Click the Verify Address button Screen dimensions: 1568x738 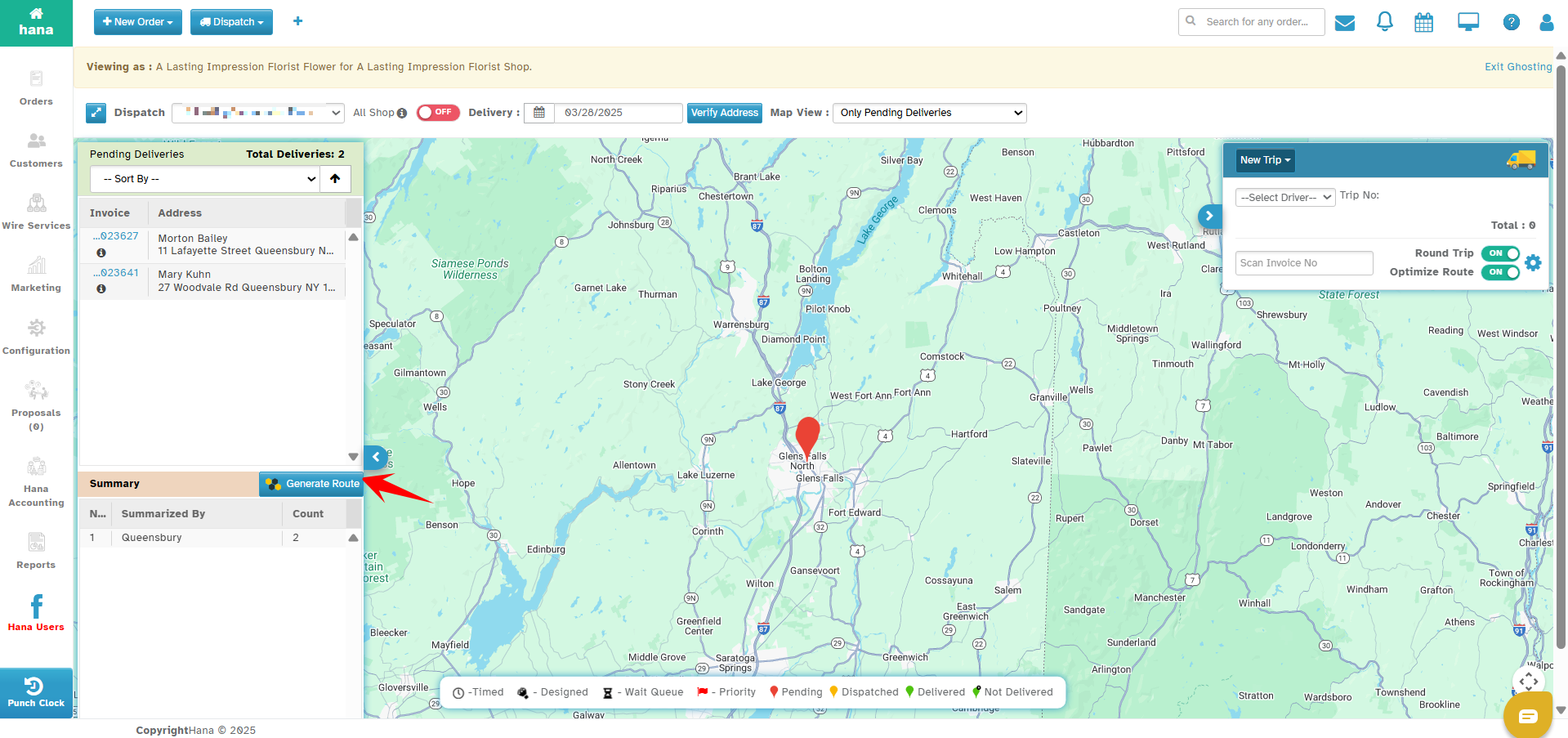point(725,113)
